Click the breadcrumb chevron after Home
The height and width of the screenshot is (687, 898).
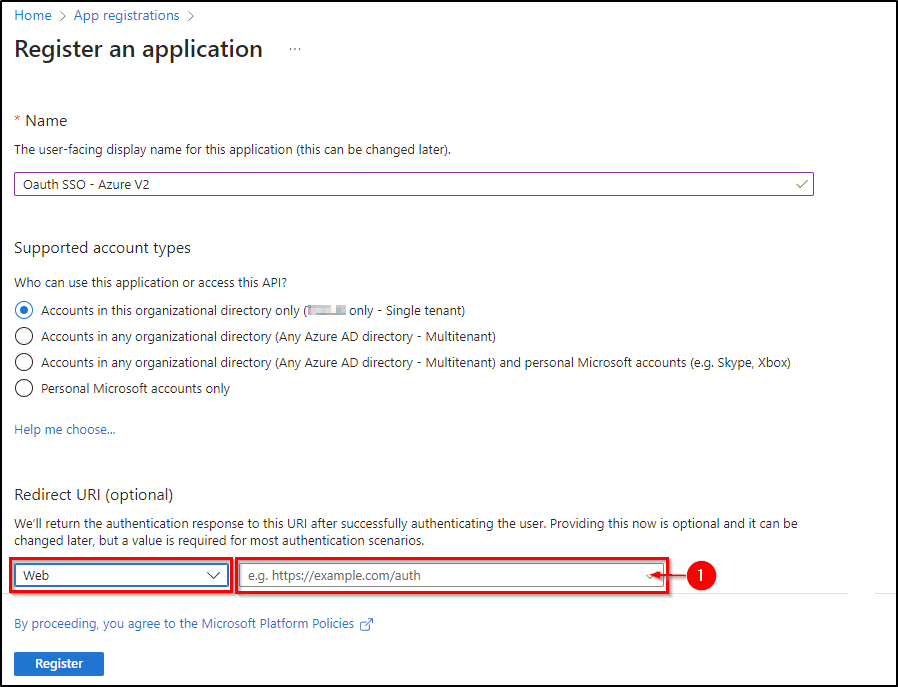[x=61, y=15]
